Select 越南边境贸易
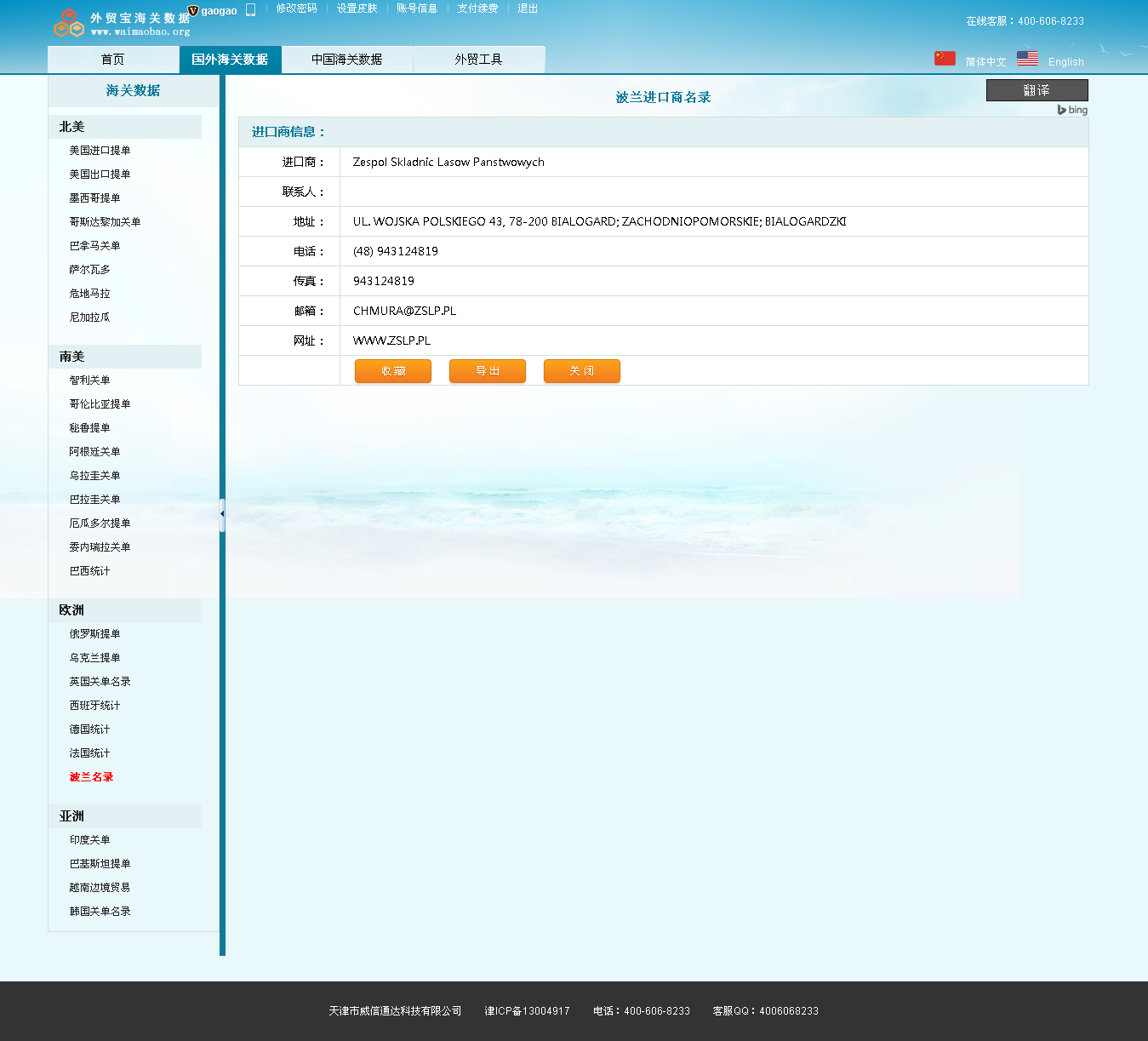Image resolution: width=1148 pixels, height=1041 pixels. point(100,888)
